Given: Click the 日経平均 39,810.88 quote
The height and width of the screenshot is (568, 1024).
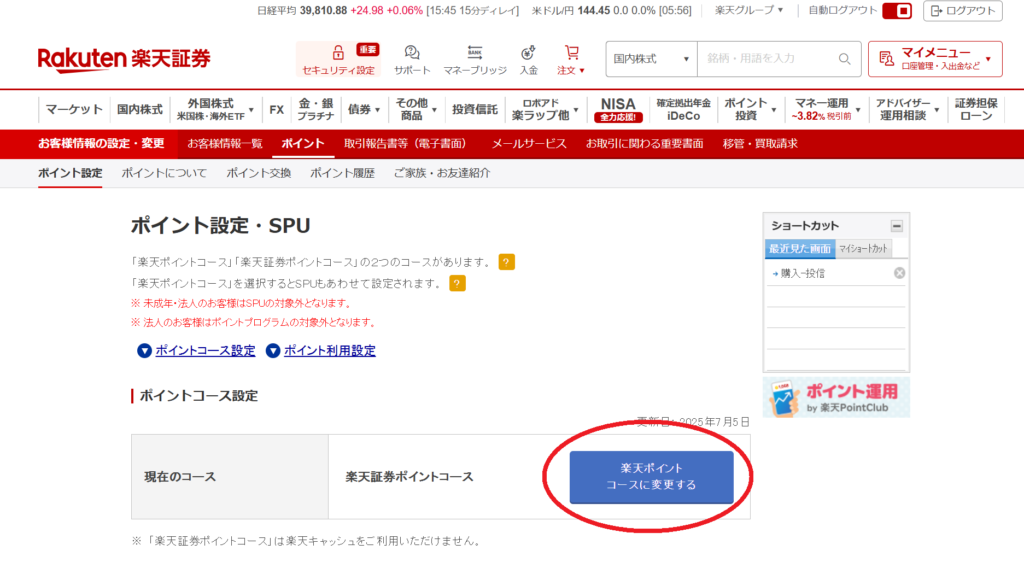Looking at the screenshot, I should (x=388, y=10).
